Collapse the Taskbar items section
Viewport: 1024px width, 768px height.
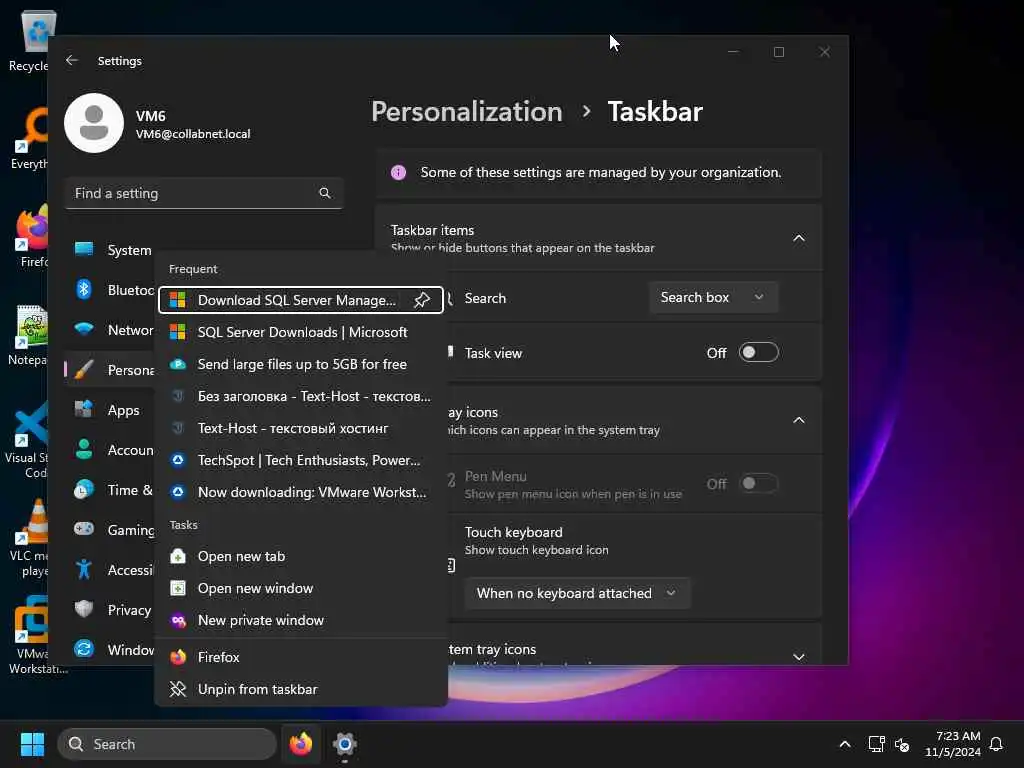click(798, 238)
